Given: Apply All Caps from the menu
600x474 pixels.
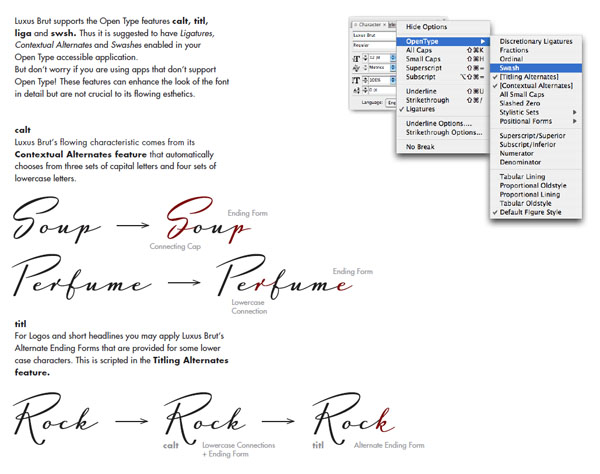Looking at the screenshot, I should pos(443,50).
